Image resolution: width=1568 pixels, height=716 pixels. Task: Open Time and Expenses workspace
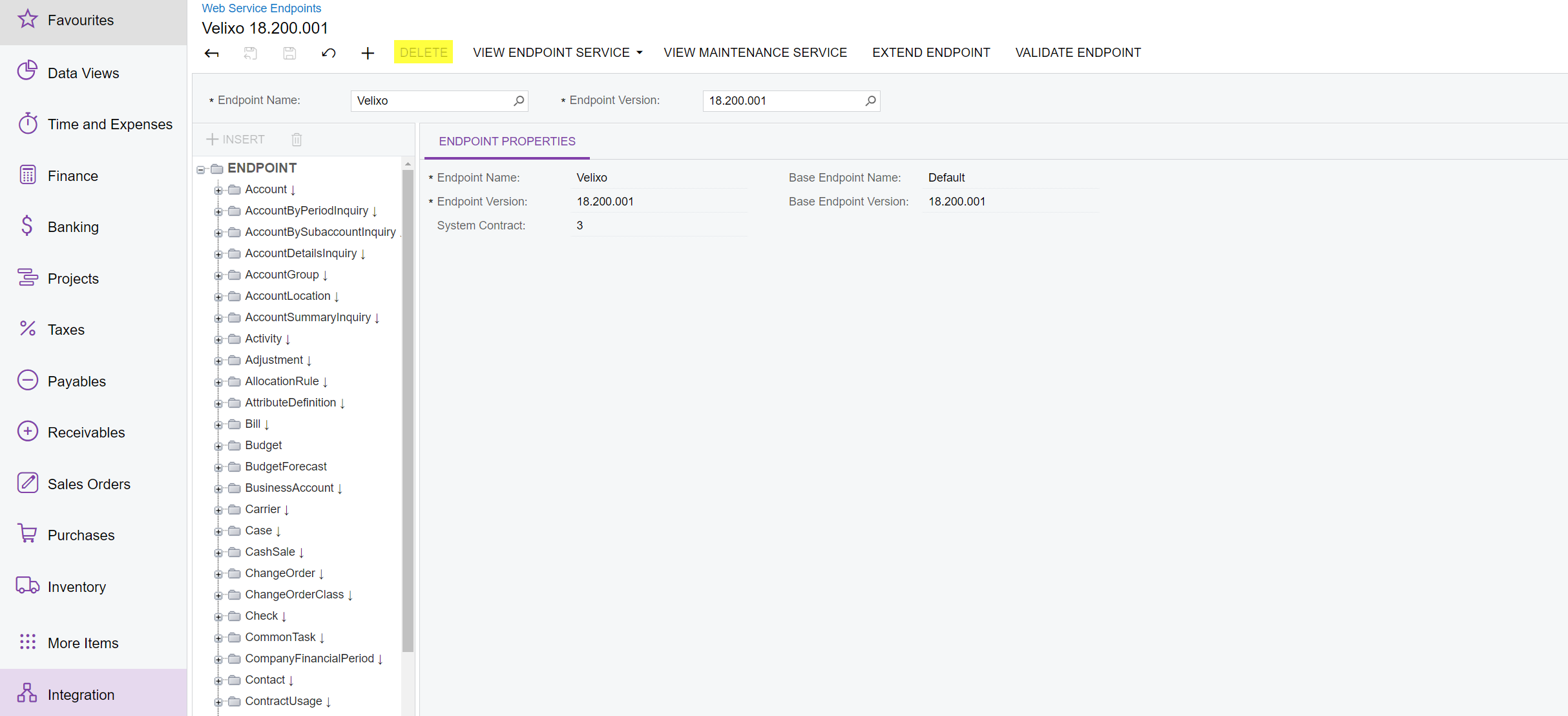click(x=94, y=124)
